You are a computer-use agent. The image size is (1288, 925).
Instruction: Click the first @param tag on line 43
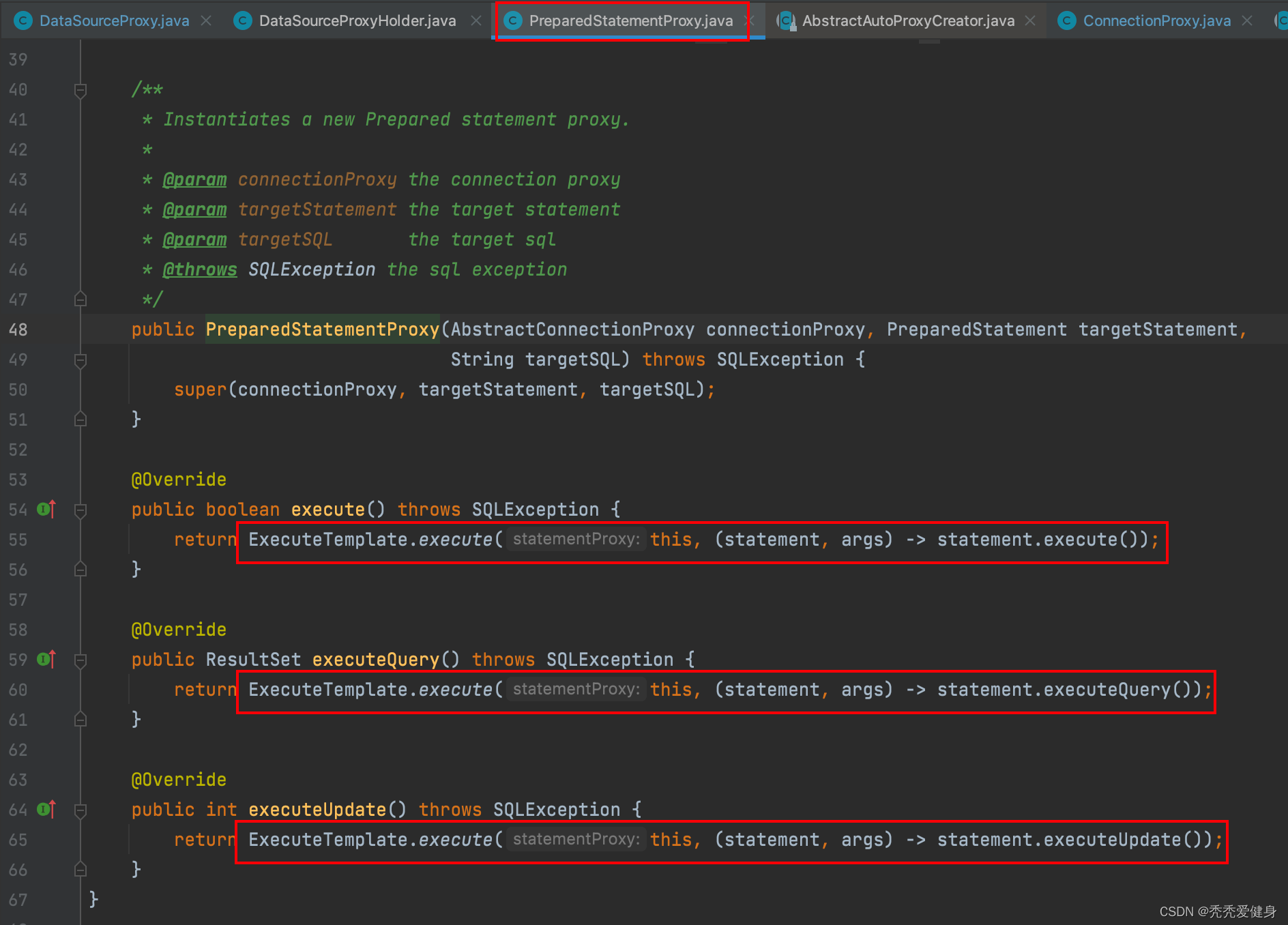[194, 179]
